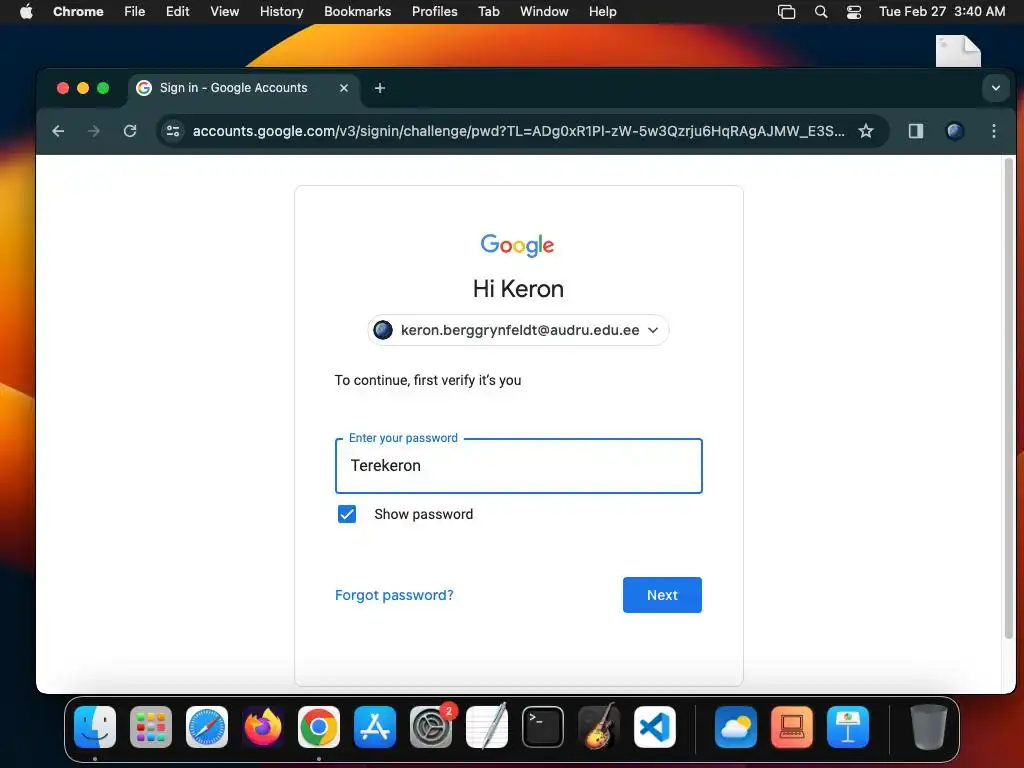Open the Chrome profile avatar in toolbar
The height and width of the screenshot is (768, 1024).
(x=955, y=131)
